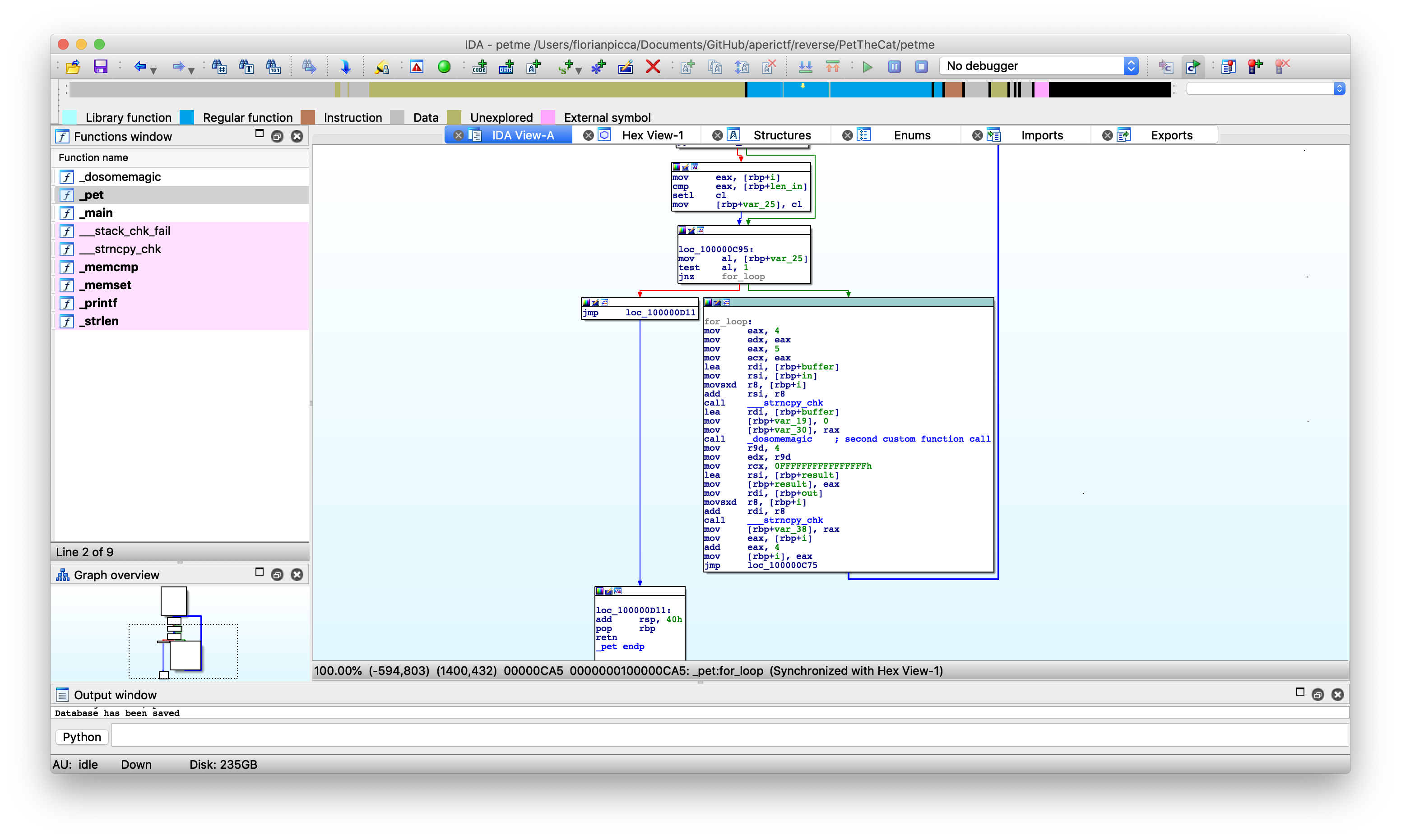Select the ___stack_chk_fail function

coord(181,231)
